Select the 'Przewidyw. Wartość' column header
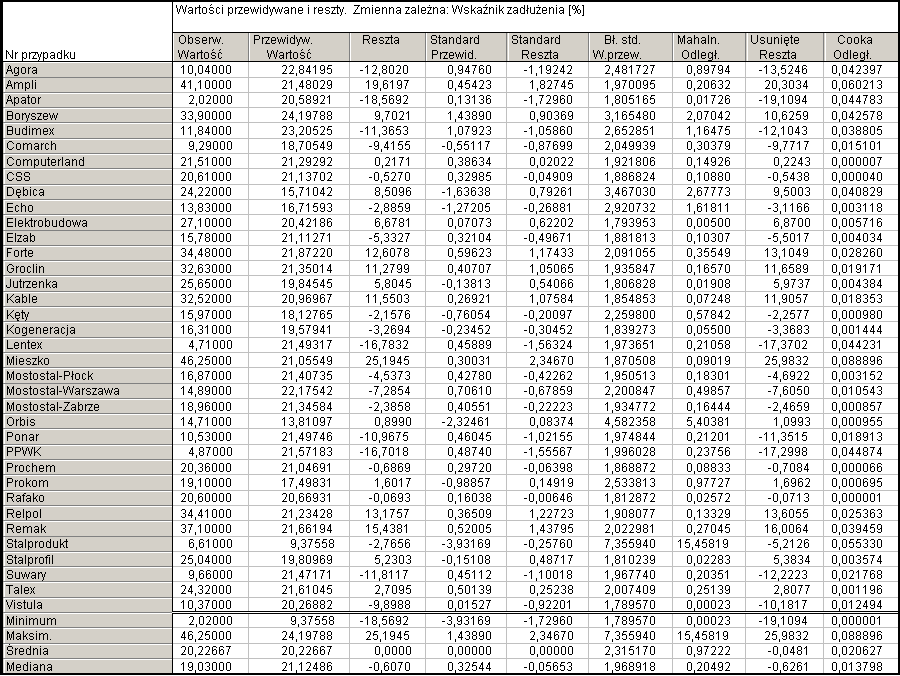The width and height of the screenshot is (900, 676). [x=298, y=47]
